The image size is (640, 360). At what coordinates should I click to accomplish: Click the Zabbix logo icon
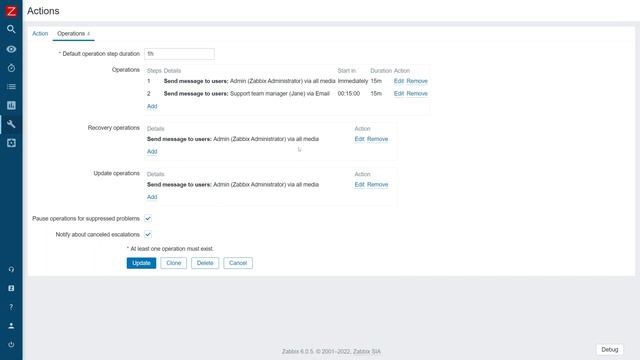pyautogui.click(x=11, y=11)
